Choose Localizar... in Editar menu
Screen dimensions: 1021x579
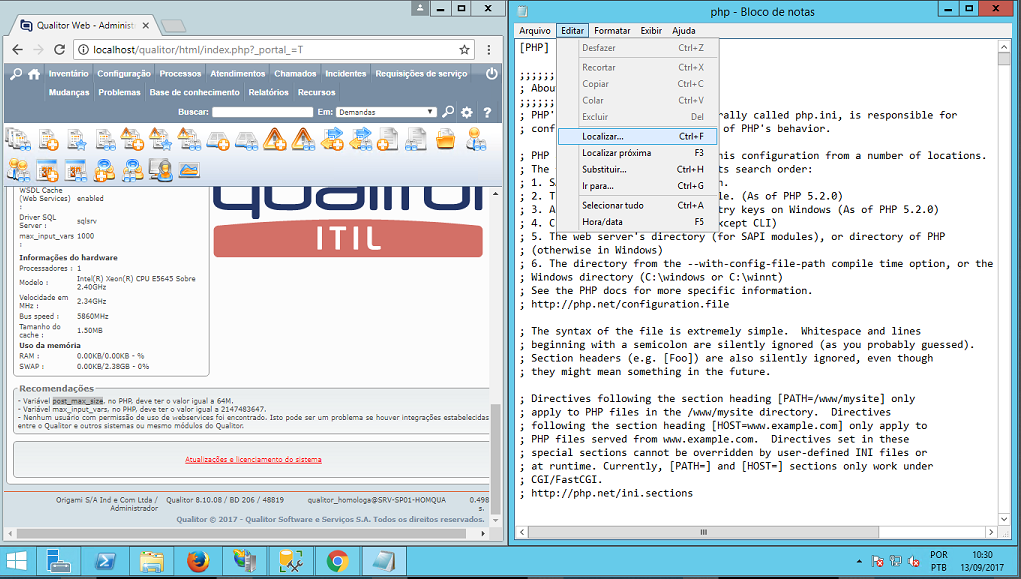click(x=637, y=136)
